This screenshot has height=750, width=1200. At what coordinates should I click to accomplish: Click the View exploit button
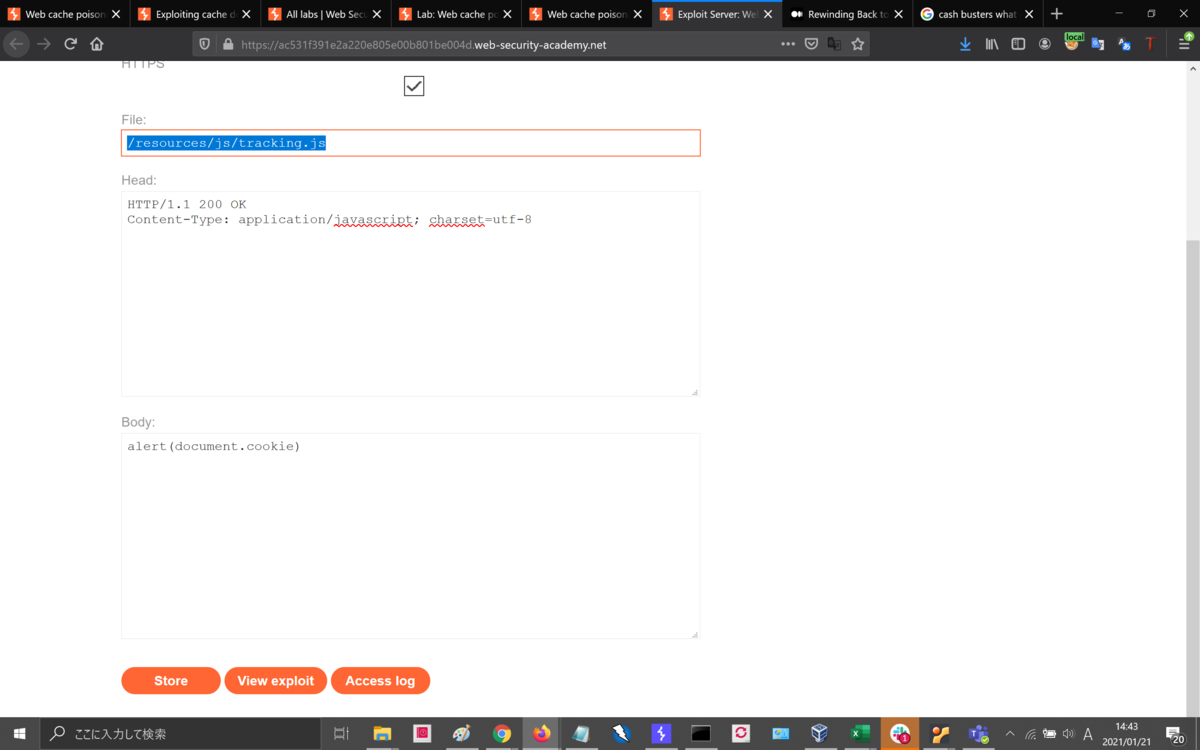(x=276, y=680)
